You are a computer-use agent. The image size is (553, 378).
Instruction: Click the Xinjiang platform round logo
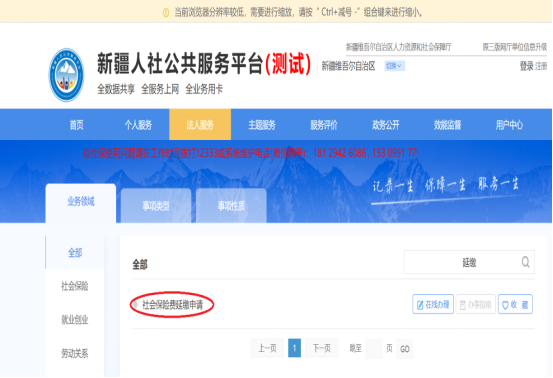[66, 75]
